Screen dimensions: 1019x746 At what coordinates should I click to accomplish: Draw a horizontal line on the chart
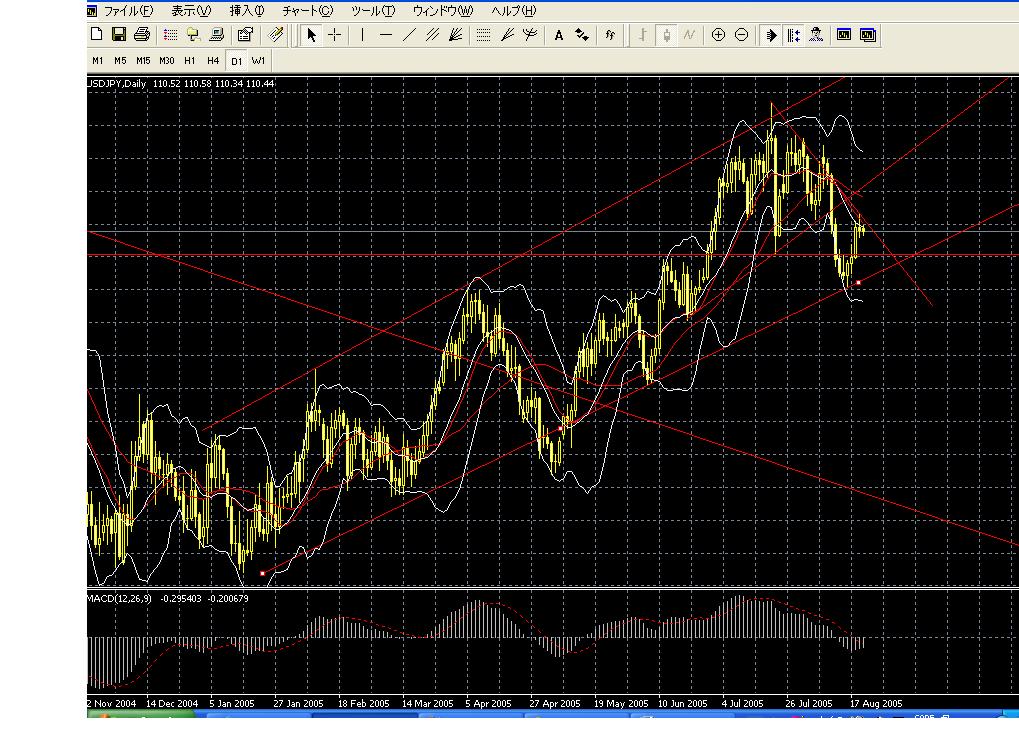pyautogui.click(x=385, y=35)
